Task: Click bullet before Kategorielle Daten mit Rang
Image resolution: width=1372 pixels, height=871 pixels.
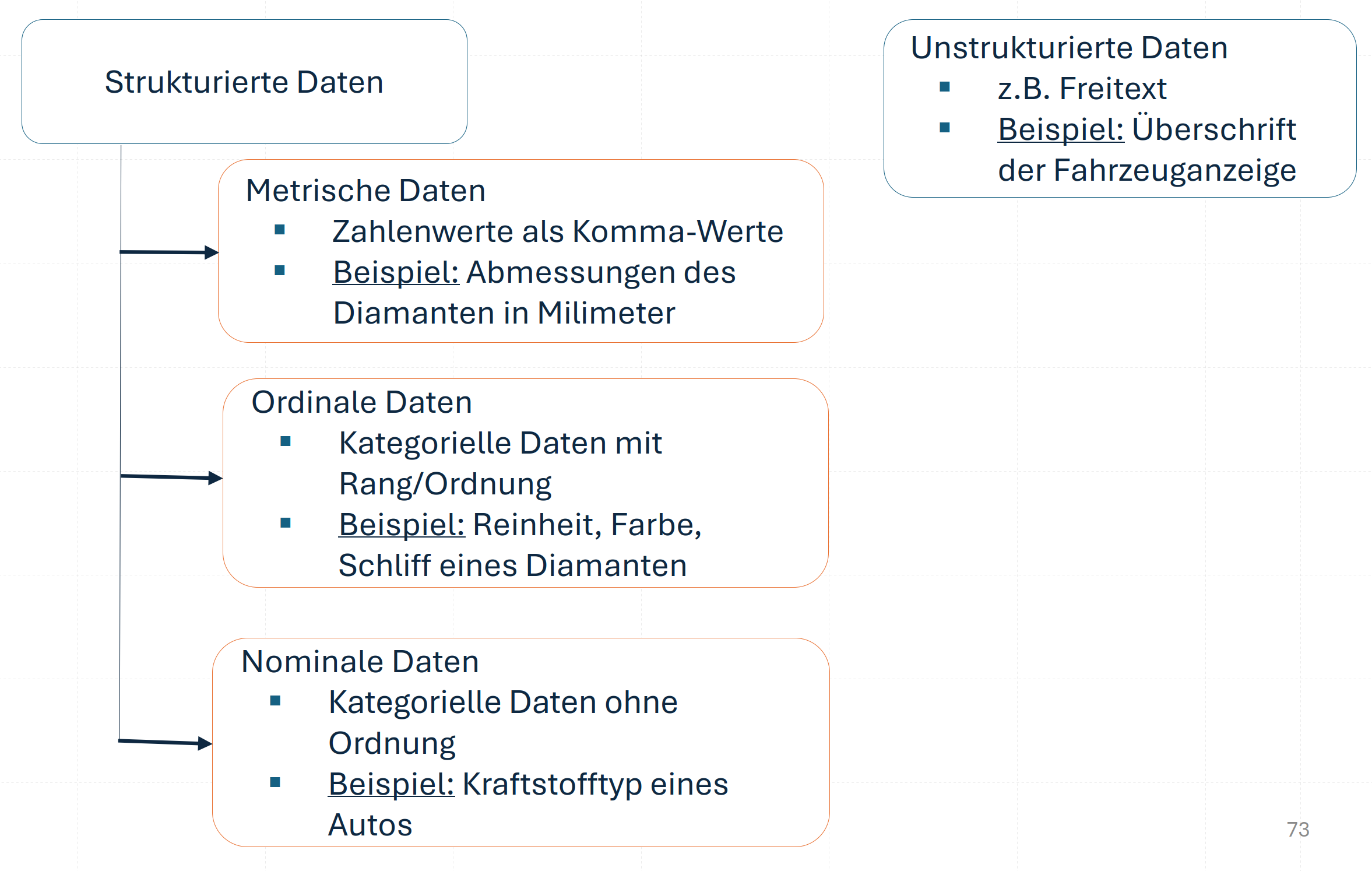Action: pos(286,441)
